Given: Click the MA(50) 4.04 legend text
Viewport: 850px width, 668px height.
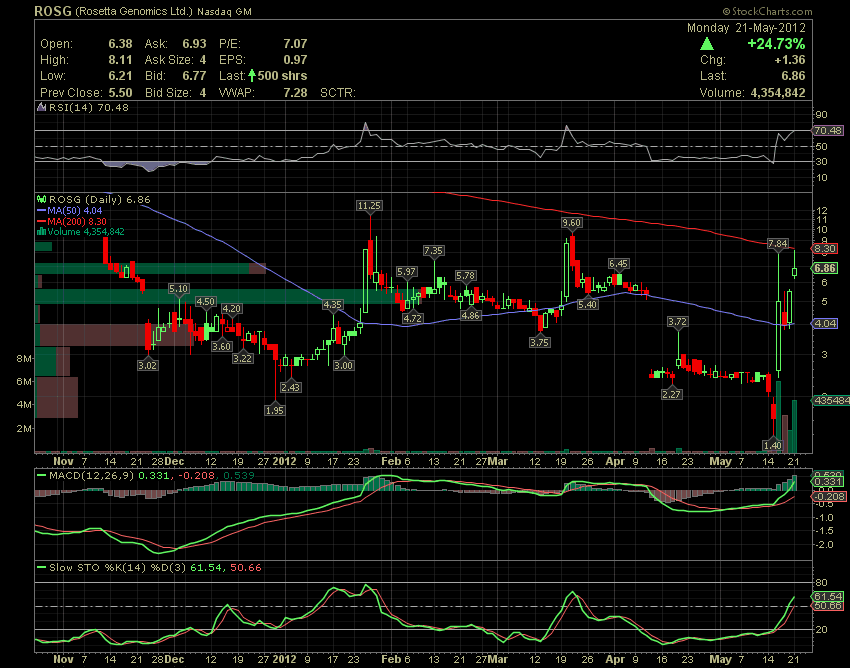Looking at the screenshot, I should coord(75,210).
